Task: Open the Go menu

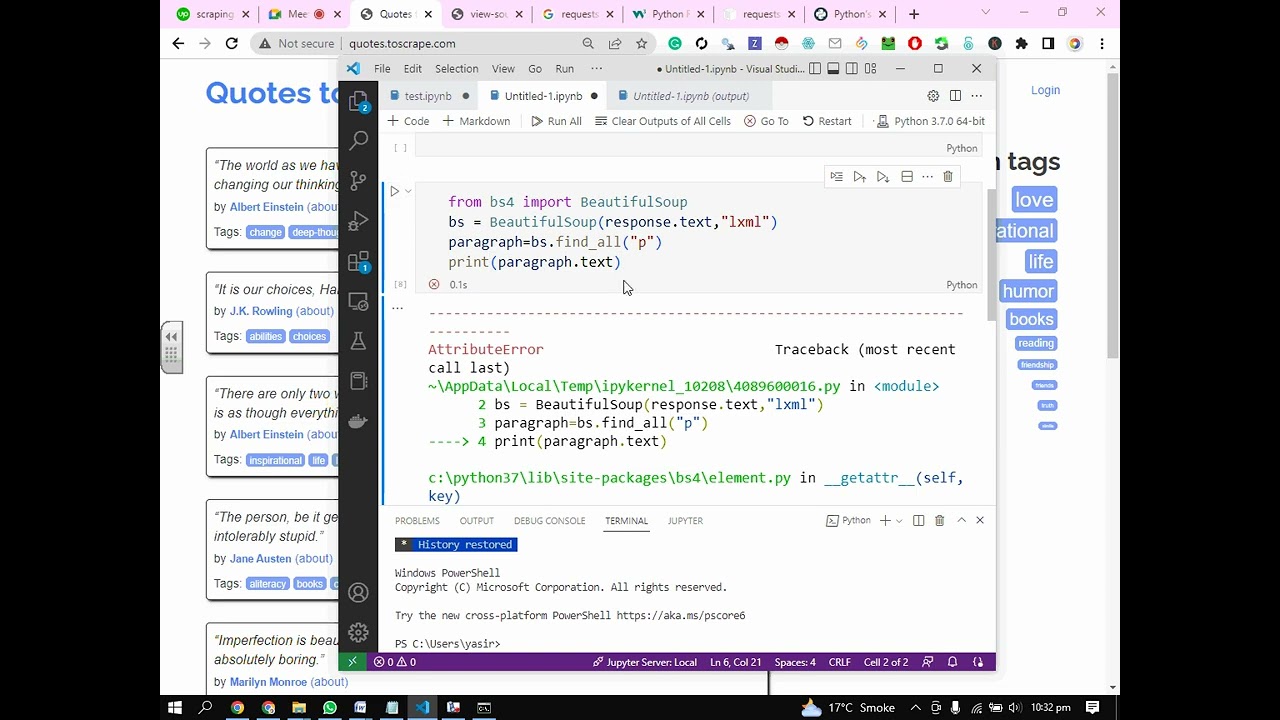Action: point(535,69)
